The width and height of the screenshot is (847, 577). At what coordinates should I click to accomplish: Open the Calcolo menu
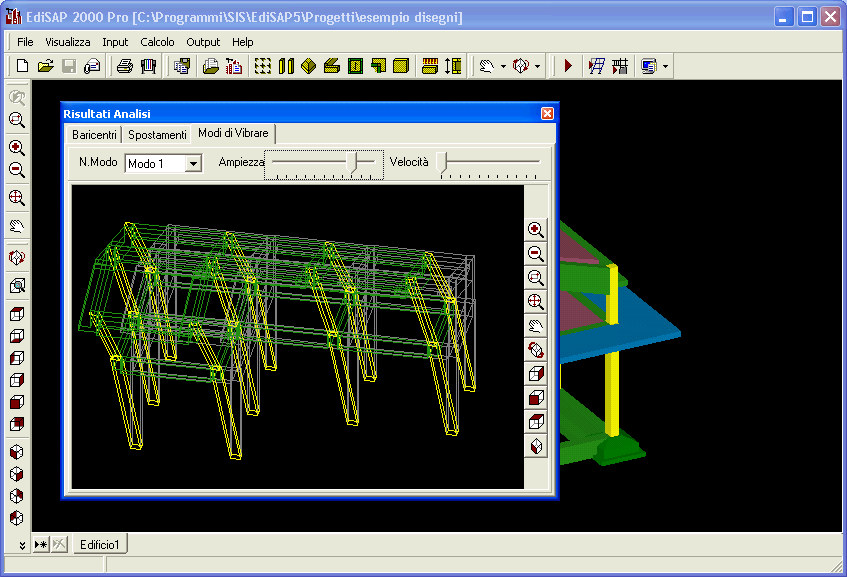pyautogui.click(x=157, y=42)
